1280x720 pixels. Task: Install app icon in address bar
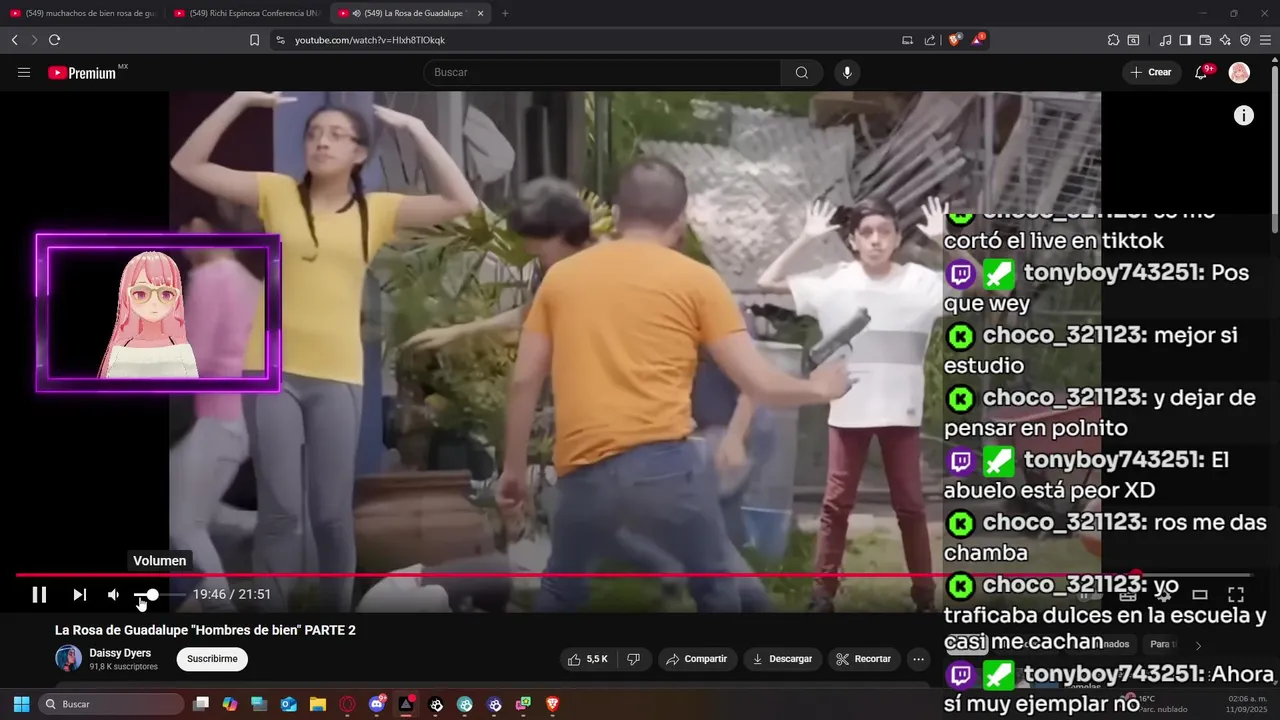coord(908,40)
